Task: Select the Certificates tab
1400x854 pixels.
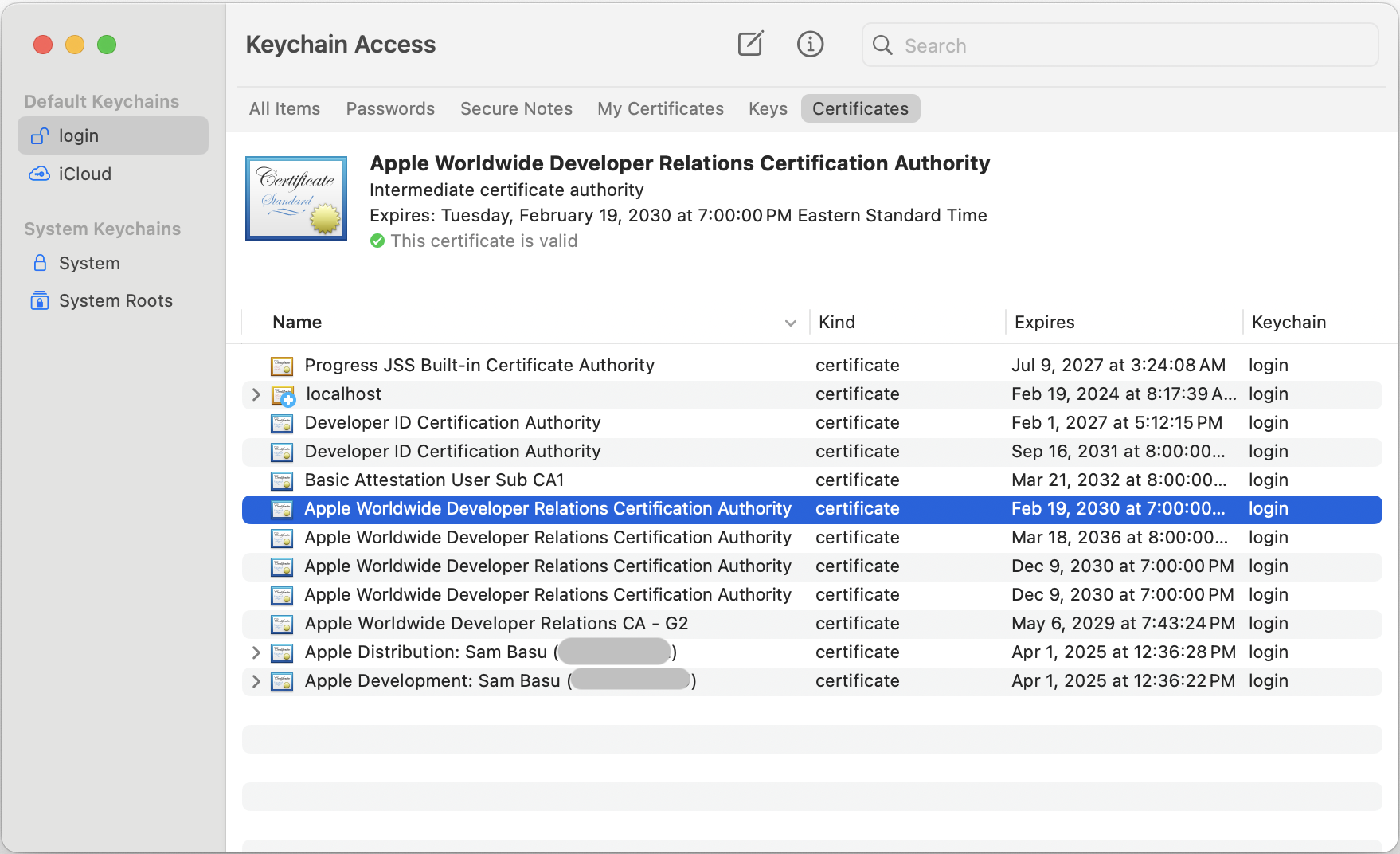Action: [x=861, y=108]
